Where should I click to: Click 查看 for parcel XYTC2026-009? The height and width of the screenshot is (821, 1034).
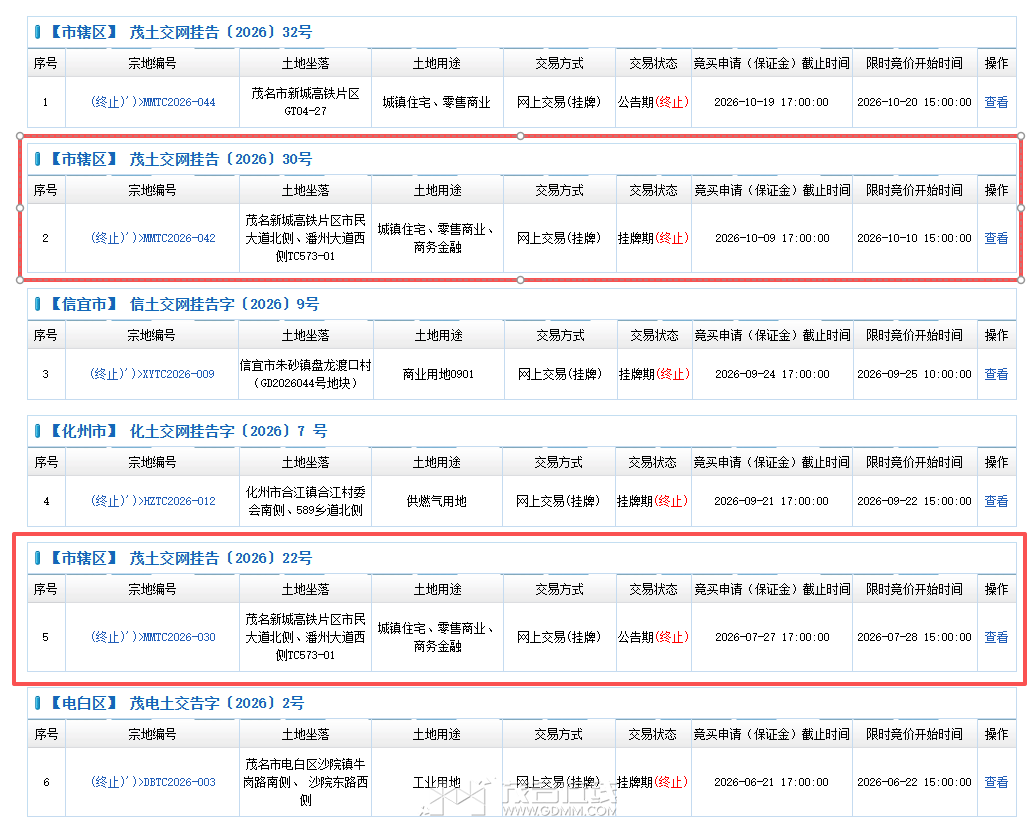996,374
